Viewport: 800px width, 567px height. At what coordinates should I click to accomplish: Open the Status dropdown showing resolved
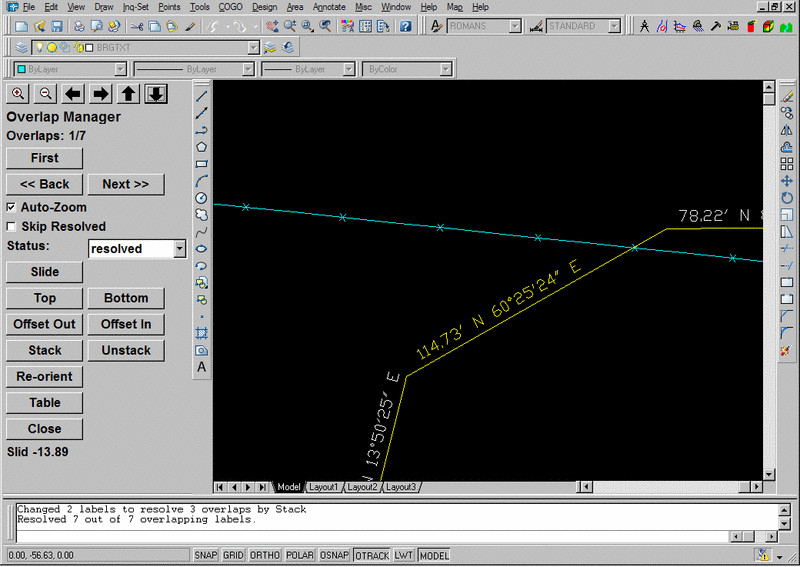(180, 249)
